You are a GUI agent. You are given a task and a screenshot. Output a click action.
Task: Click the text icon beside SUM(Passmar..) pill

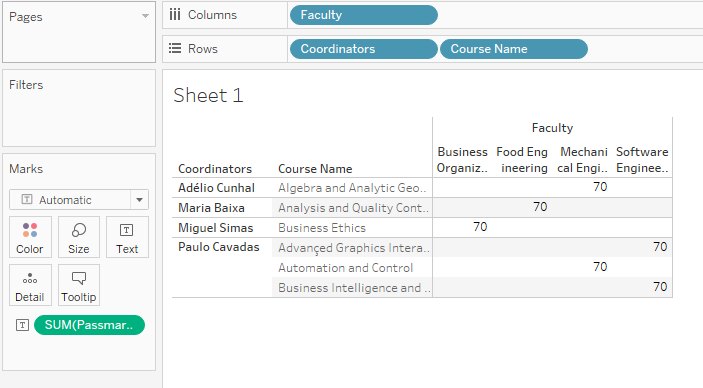point(22,325)
